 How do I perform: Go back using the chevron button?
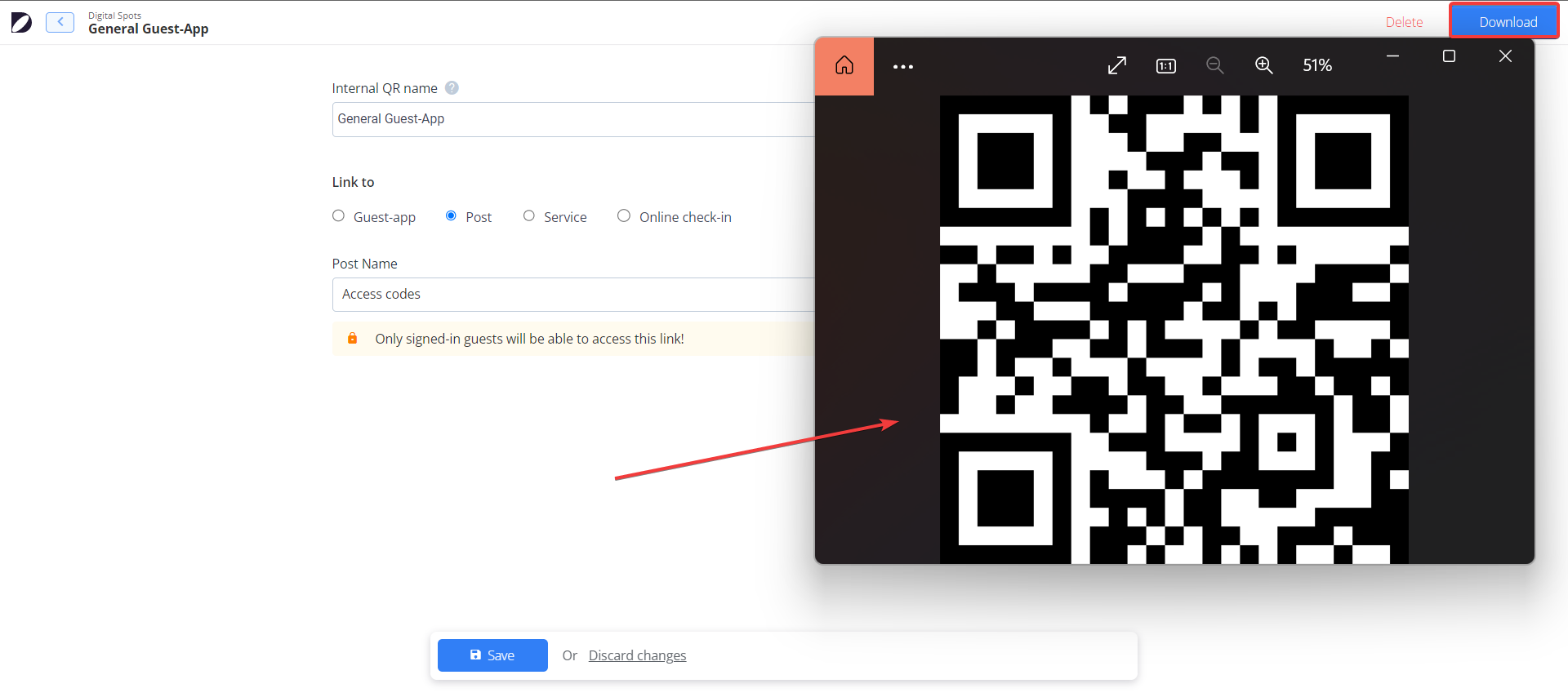(60, 22)
